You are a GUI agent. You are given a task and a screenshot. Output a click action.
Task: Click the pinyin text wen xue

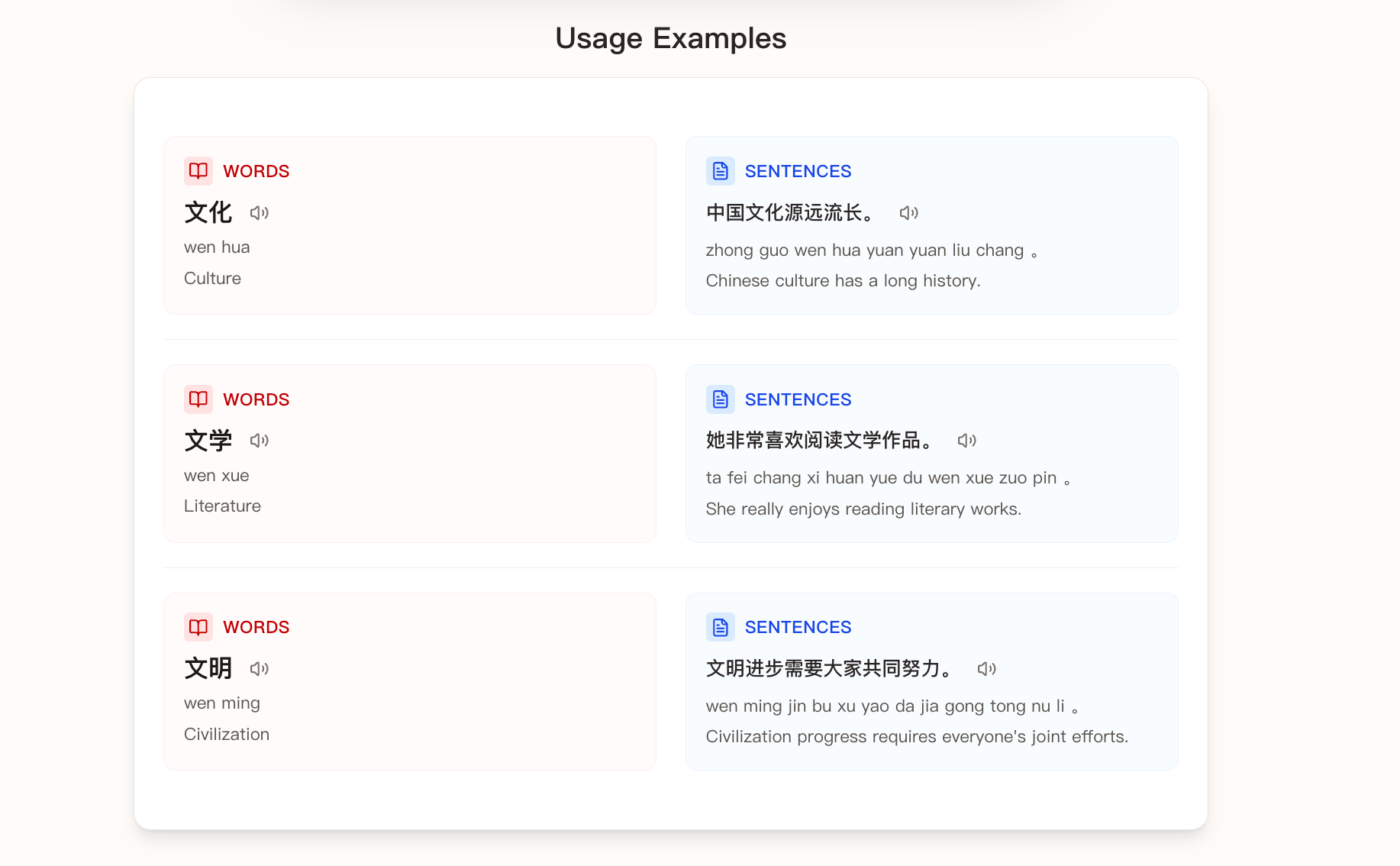pyautogui.click(x=216, y=475)
